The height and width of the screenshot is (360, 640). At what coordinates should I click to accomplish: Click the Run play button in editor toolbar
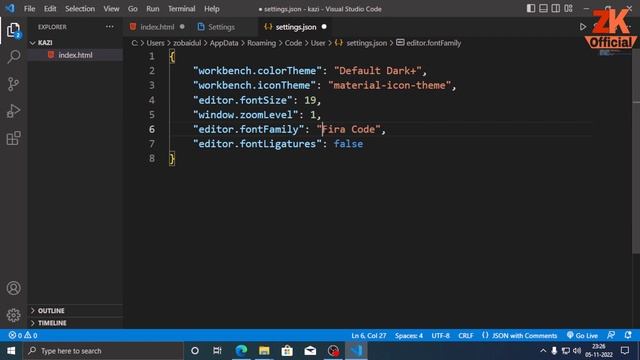pos(582,27)
